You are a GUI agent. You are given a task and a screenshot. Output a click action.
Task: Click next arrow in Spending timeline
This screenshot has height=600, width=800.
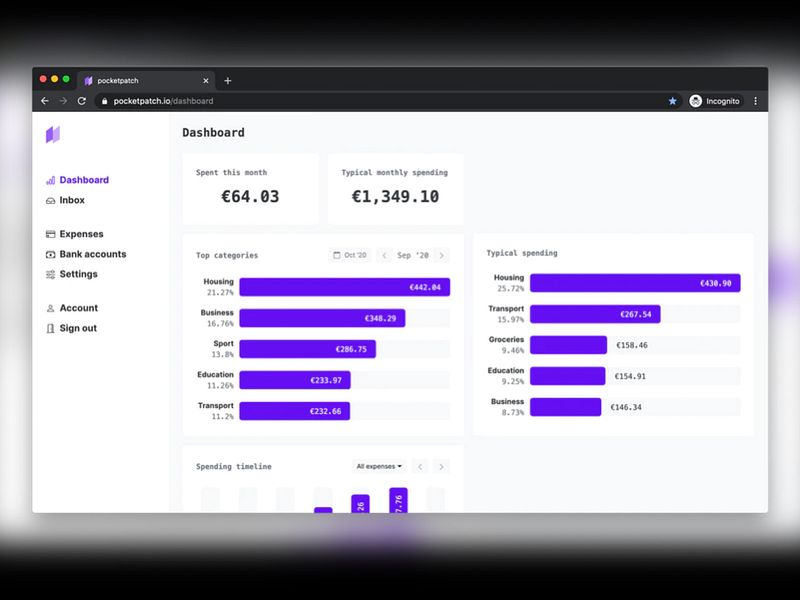pos(441,466)
